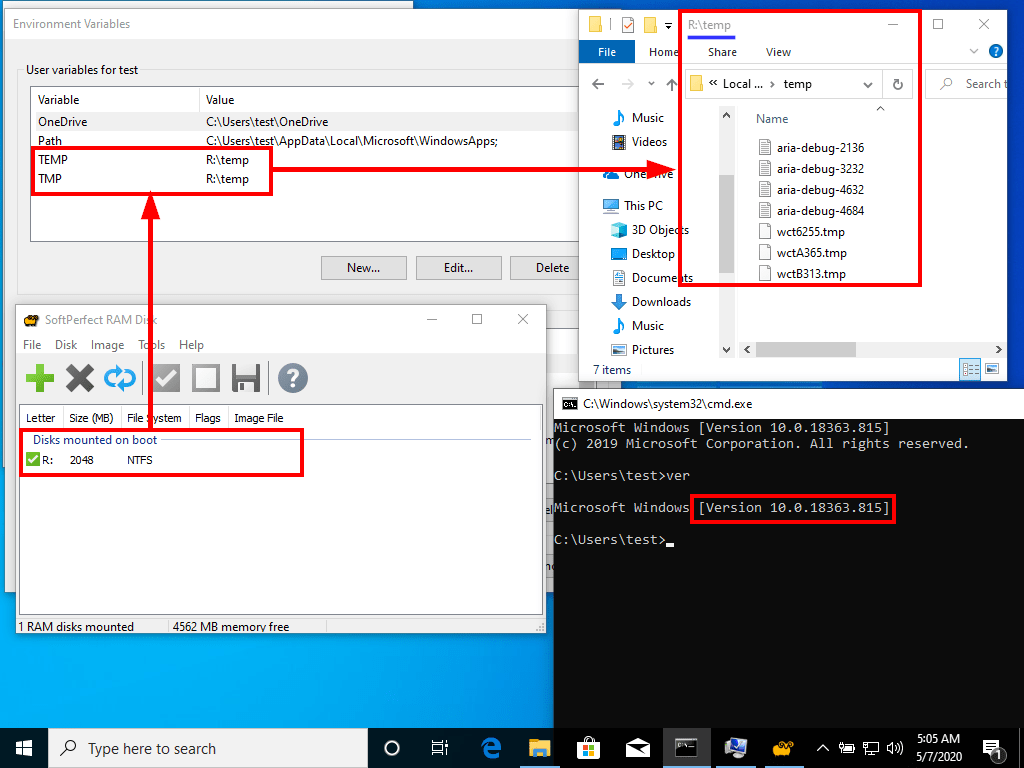Remove the selected RAM disk with the X icon

80,378
